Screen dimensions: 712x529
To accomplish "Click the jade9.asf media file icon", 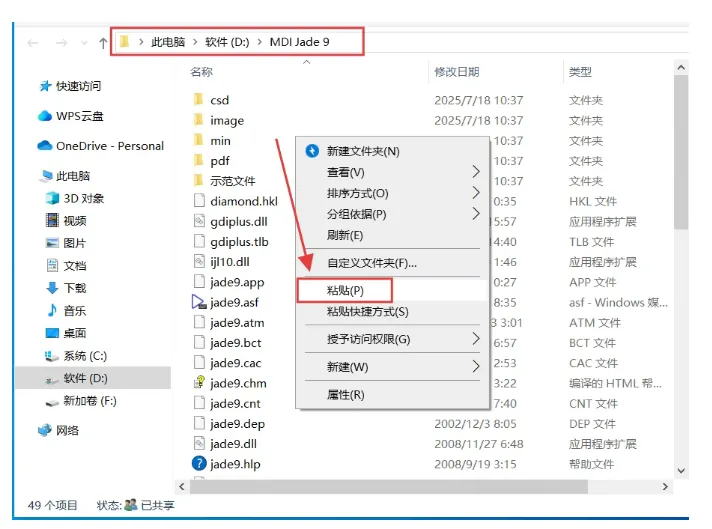I will [x=199, y=302].
